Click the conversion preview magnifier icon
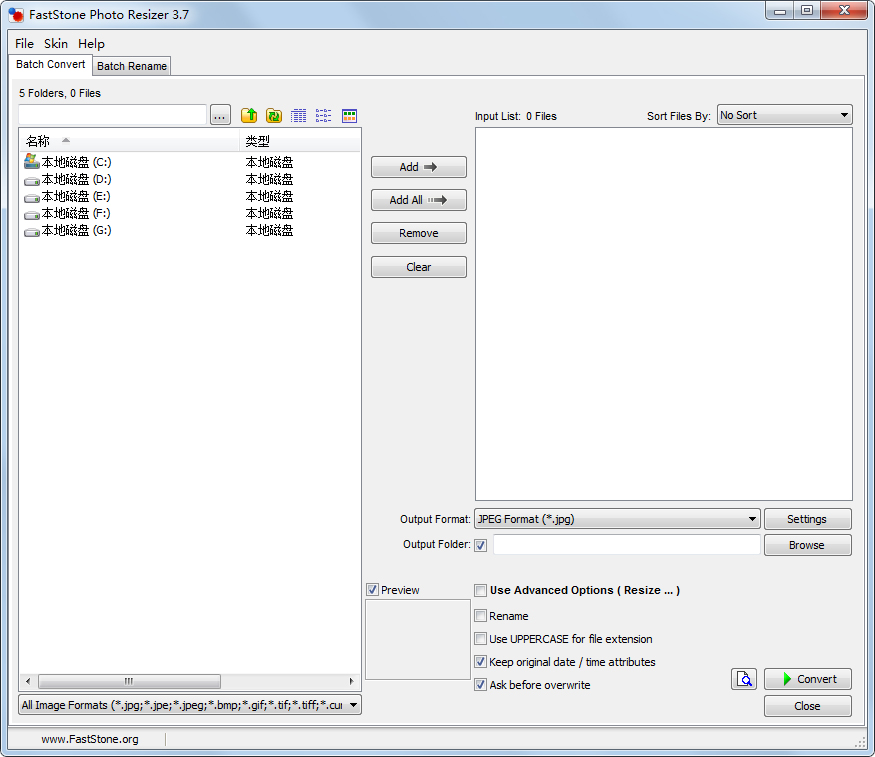875x757 pixels. [x=744, y=680]
